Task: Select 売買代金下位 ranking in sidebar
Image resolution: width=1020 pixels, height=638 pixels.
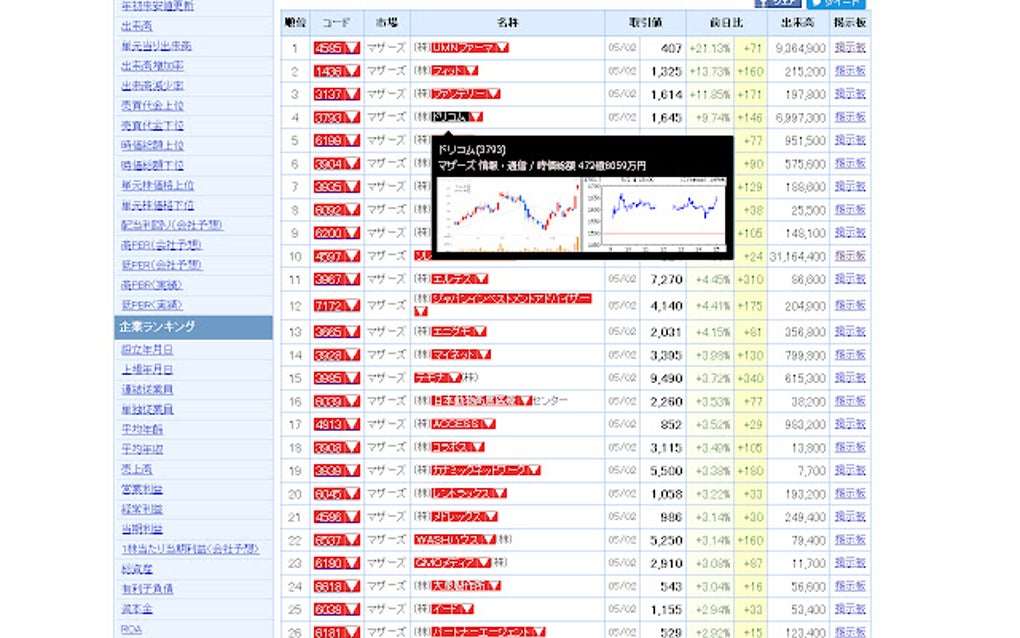Action: tap(152, 126)
